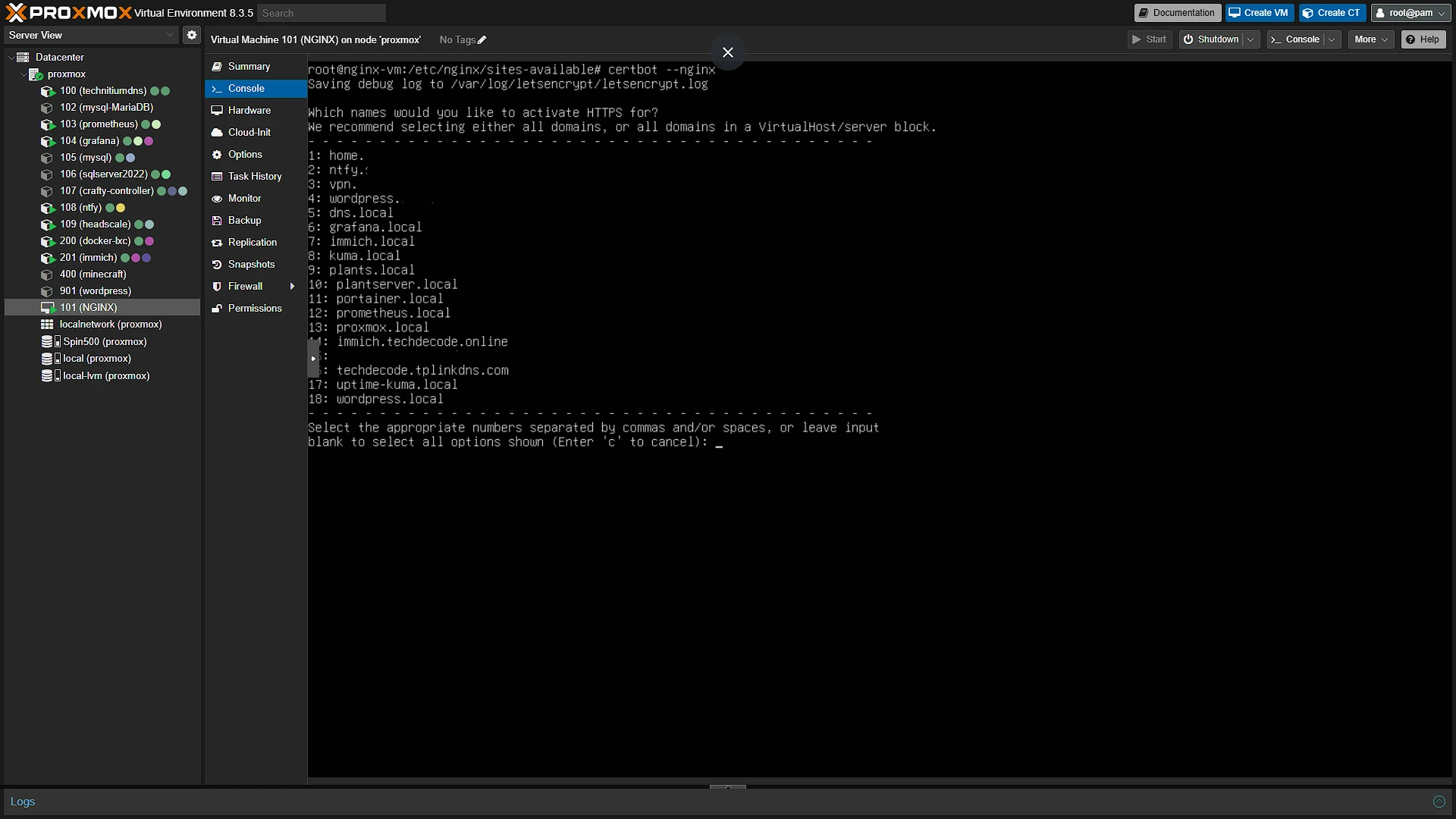
Task: Open the More menu
Action: [x=1371, y=39]
